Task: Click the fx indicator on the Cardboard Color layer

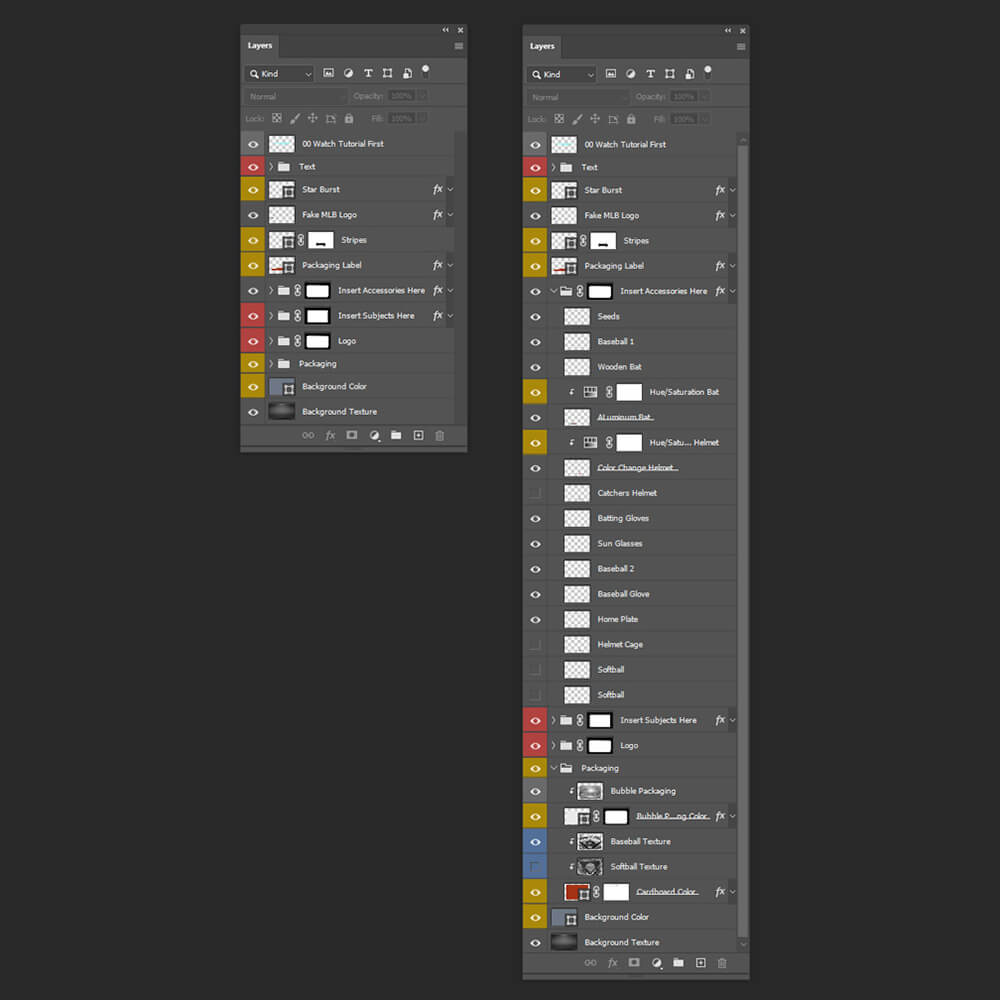Action: (720, 892)
